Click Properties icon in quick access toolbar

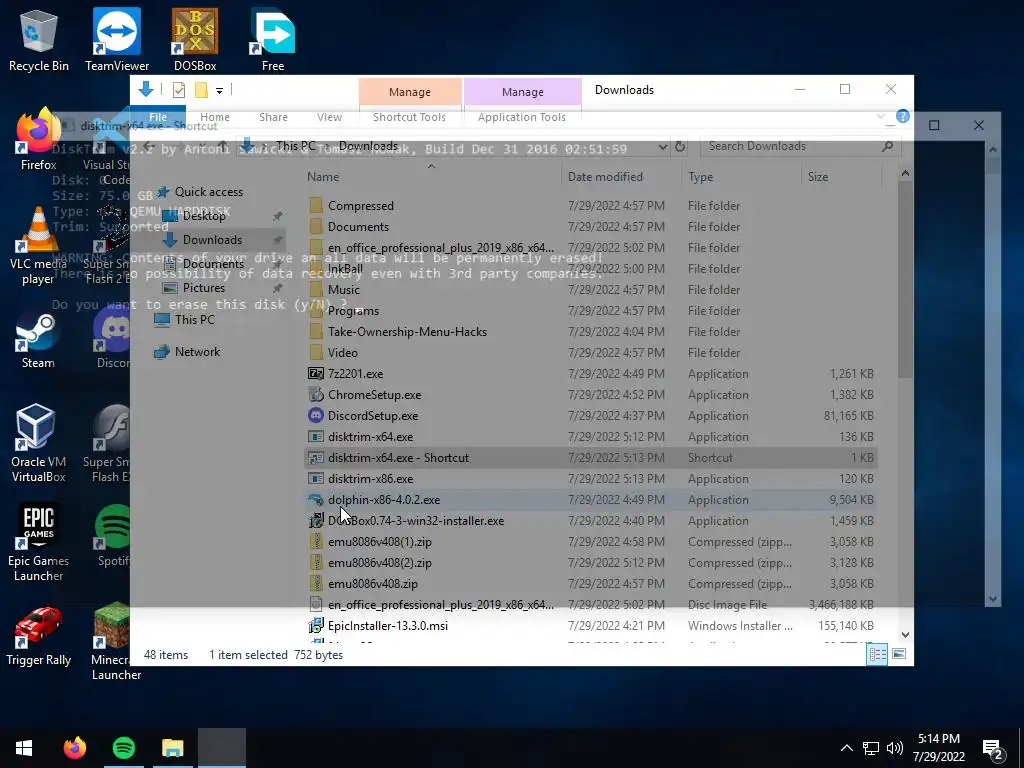coord(178,90)
